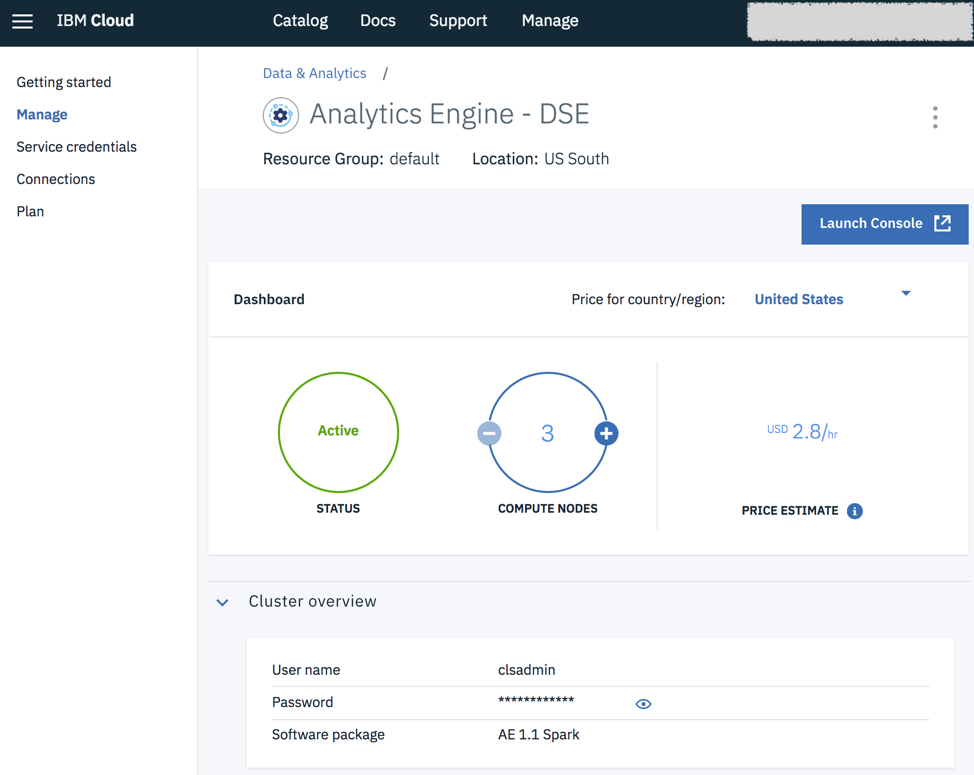Click the Cluster overview heading text
The width and height of the screenshot is (974, 775).
tap(312, 601)
